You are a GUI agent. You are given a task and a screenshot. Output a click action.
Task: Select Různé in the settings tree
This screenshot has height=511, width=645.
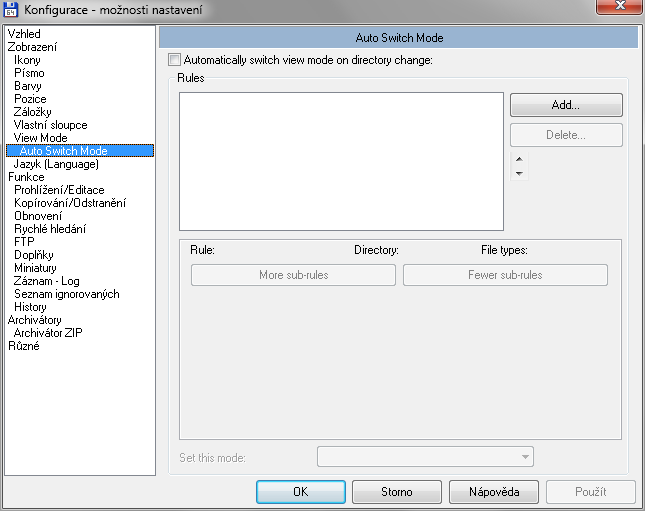point(24,346)
